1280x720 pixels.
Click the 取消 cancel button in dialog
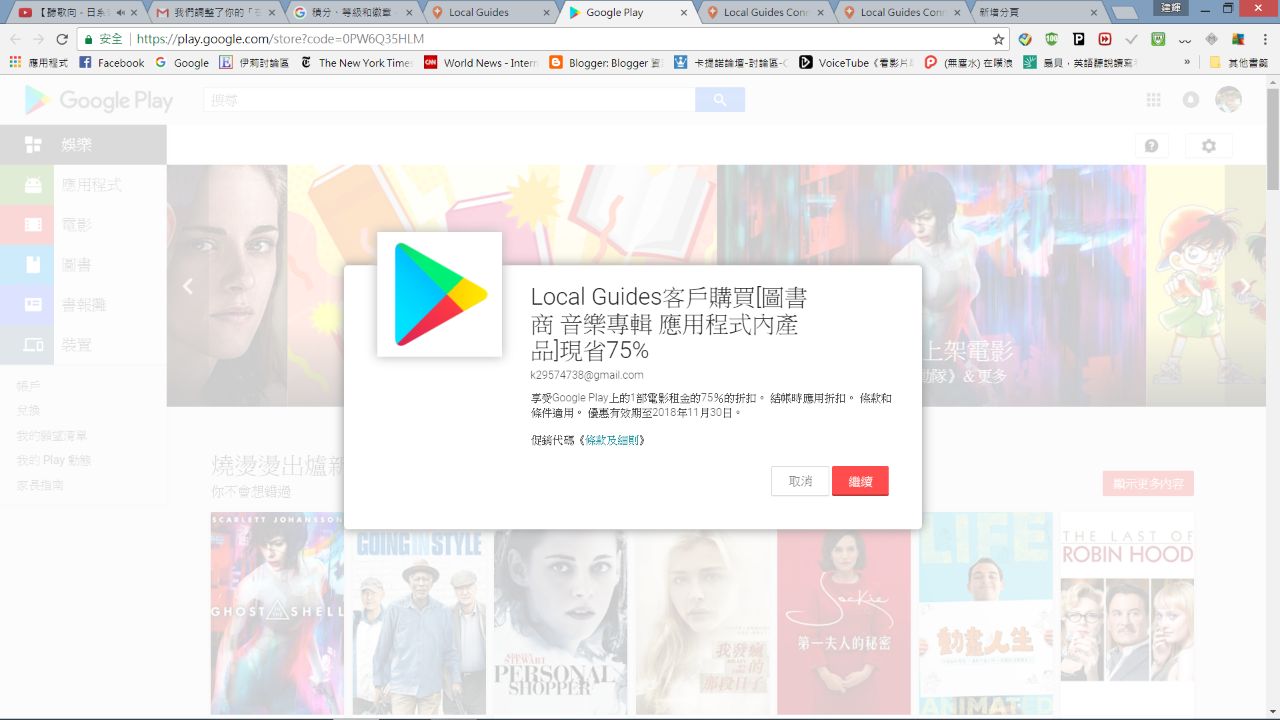coord(800,481)
